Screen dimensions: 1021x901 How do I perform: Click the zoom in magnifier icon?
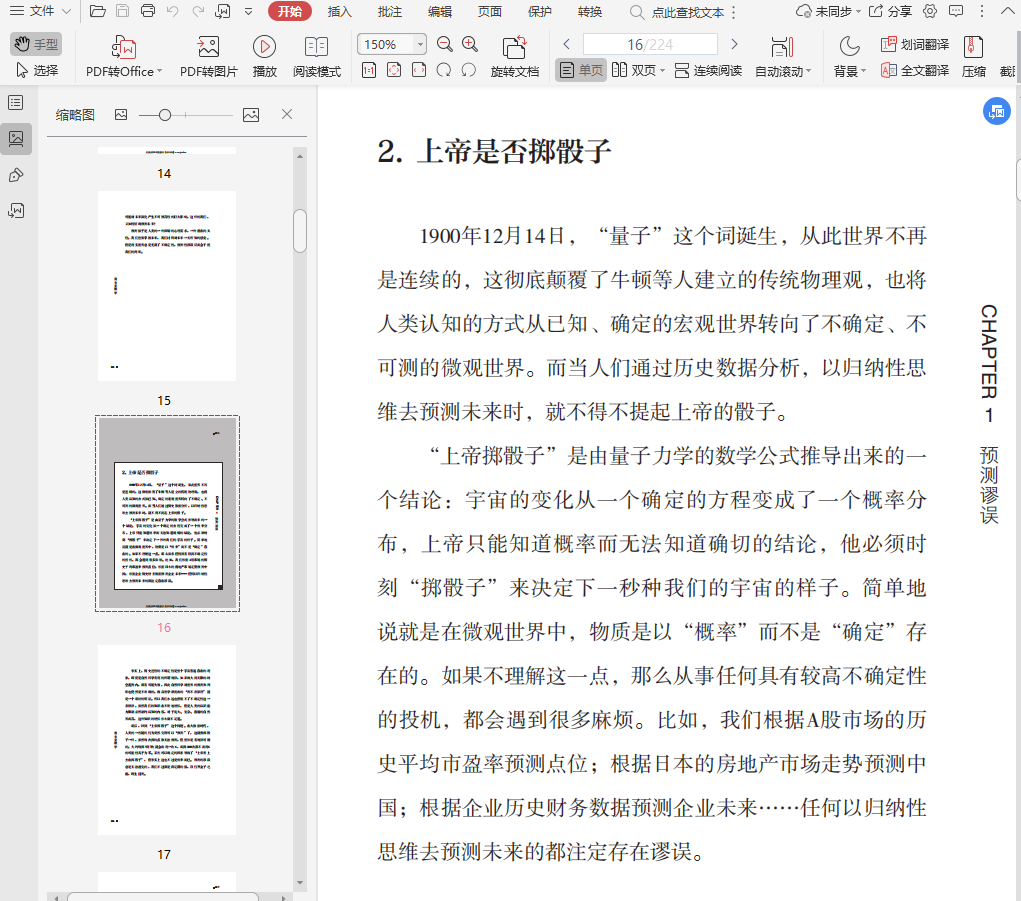point(470,44)
